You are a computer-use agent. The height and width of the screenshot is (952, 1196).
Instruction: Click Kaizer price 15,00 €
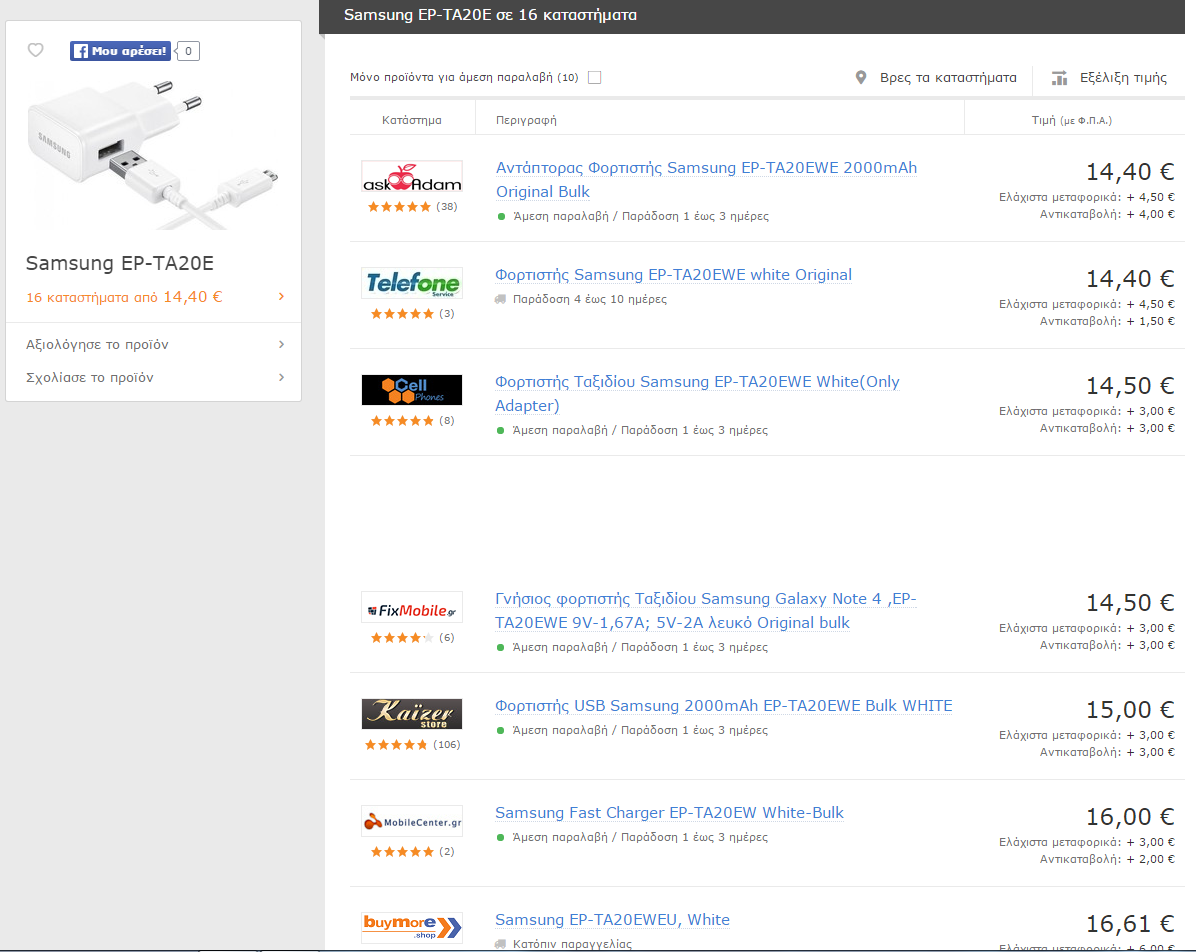tap(1130, 709)
